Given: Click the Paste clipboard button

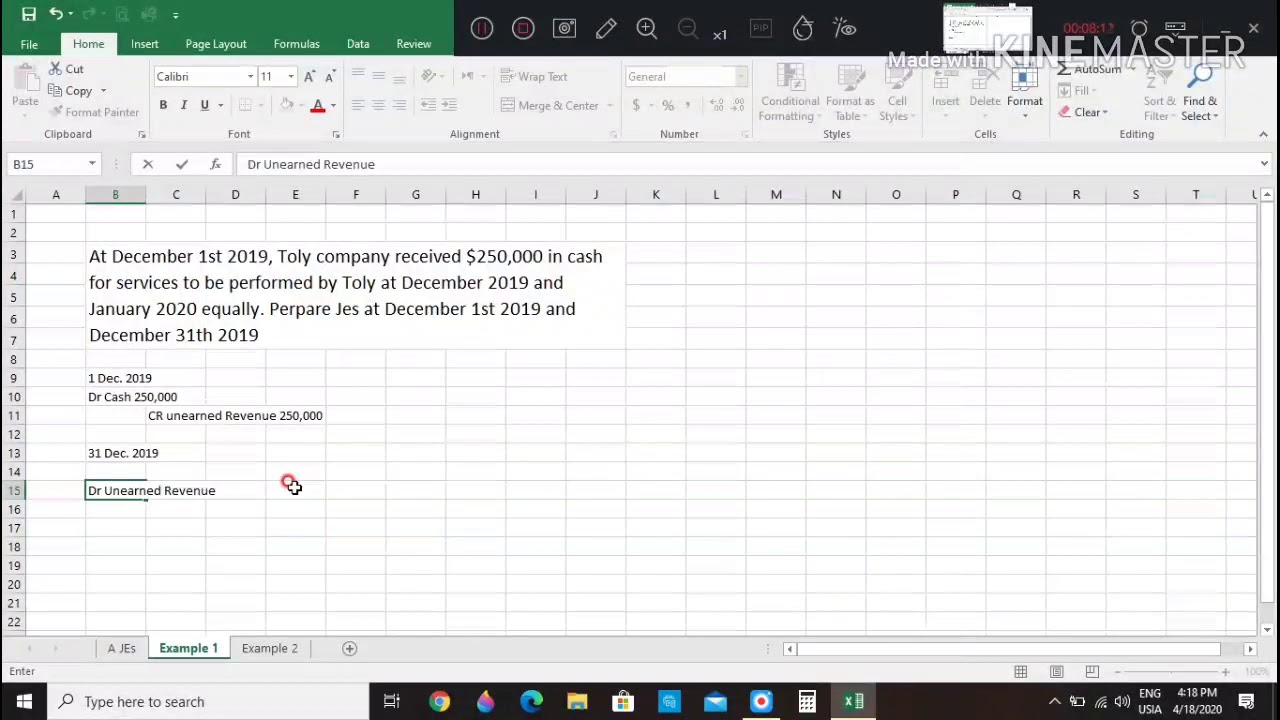Looking at the screenshot, I should pyautogui.click(x=25, y=86).
